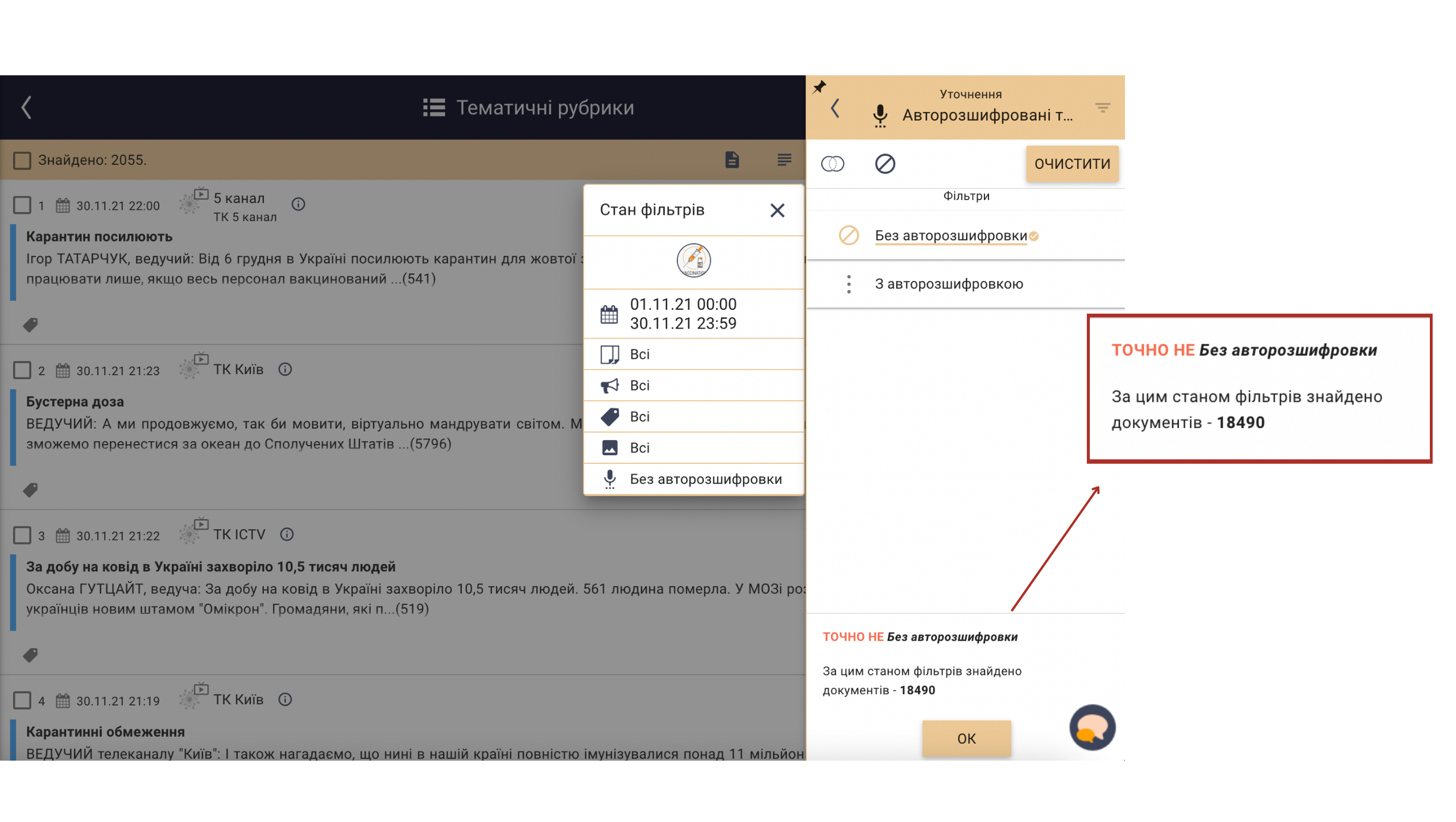1456x822 pixels.
Task: Show info for the 5 канал source
Action: 299,204
